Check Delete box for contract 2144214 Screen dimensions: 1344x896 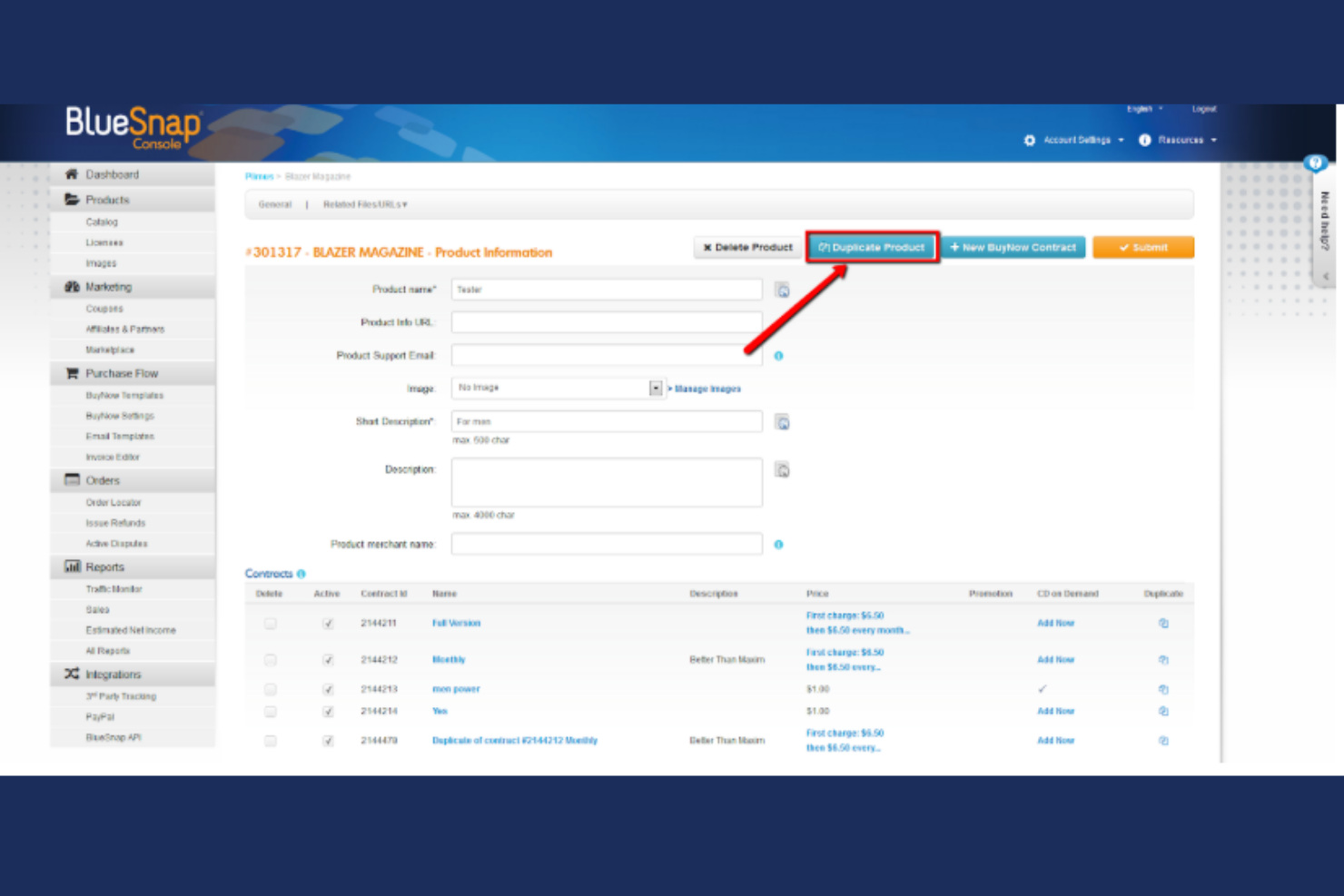point(271,712)
